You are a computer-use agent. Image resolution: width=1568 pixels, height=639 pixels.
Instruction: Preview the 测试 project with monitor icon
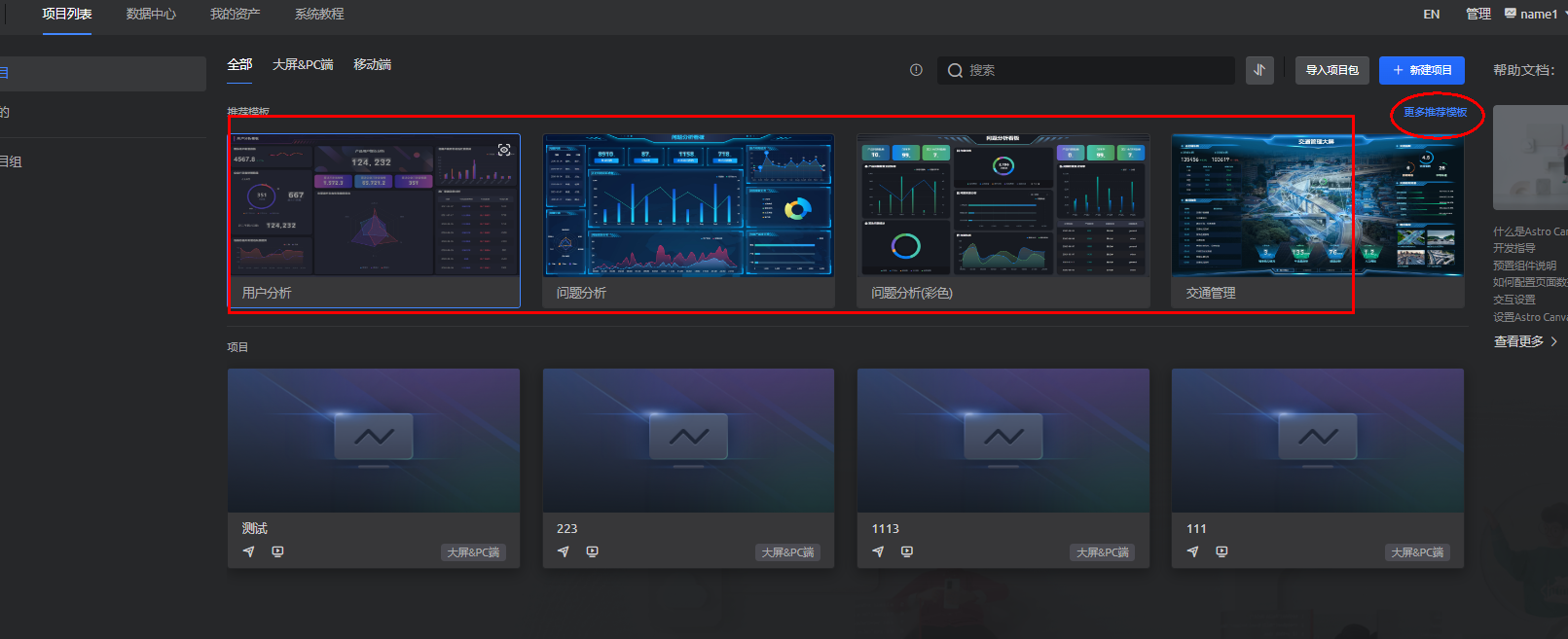coord(277,551)
